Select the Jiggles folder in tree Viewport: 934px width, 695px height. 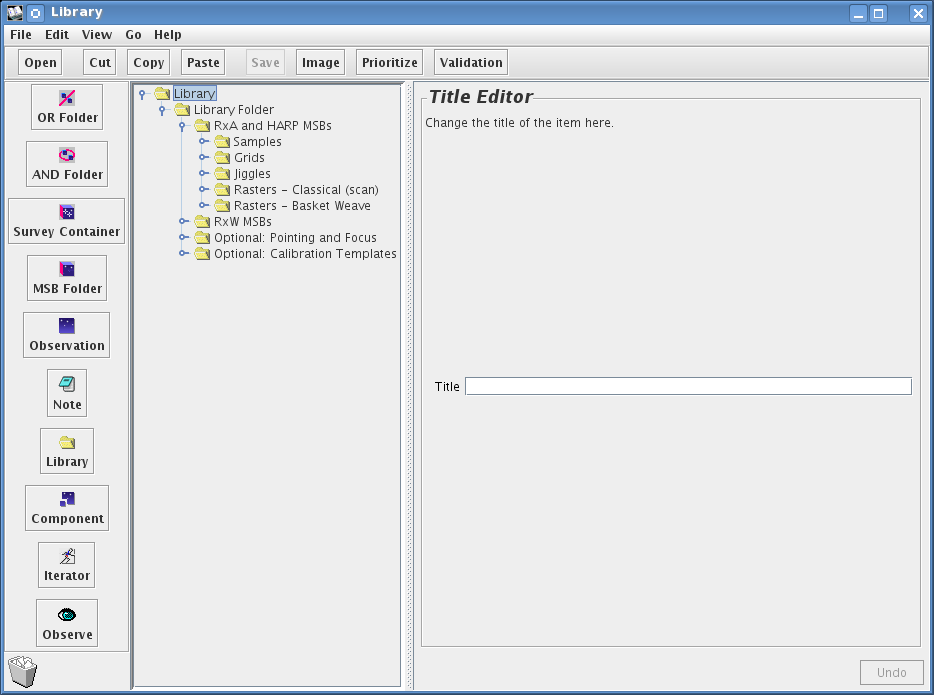pos(252,174)
